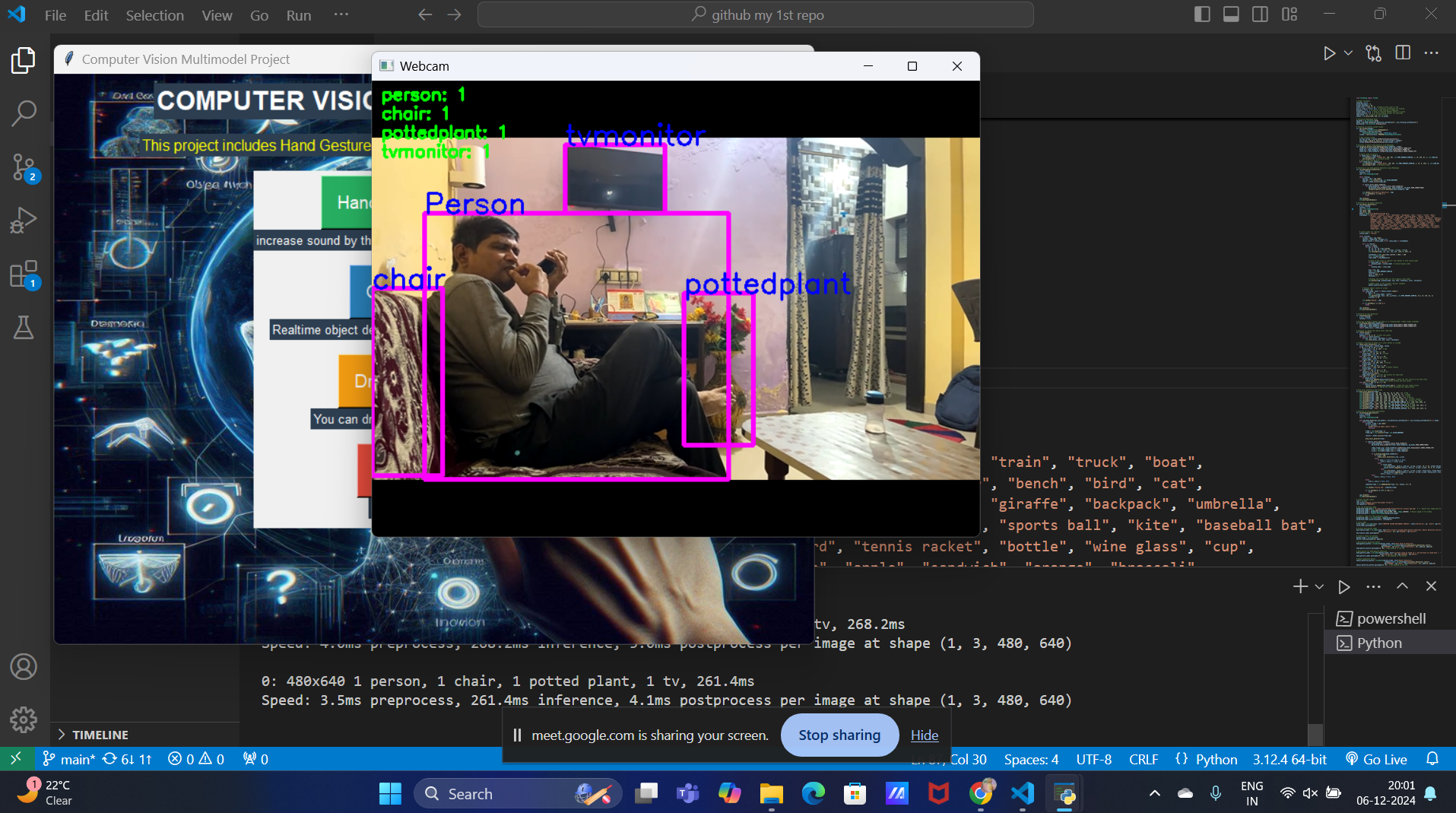
Task: Hide the meet.google.com sharing banner
Action: pos(924,735)
